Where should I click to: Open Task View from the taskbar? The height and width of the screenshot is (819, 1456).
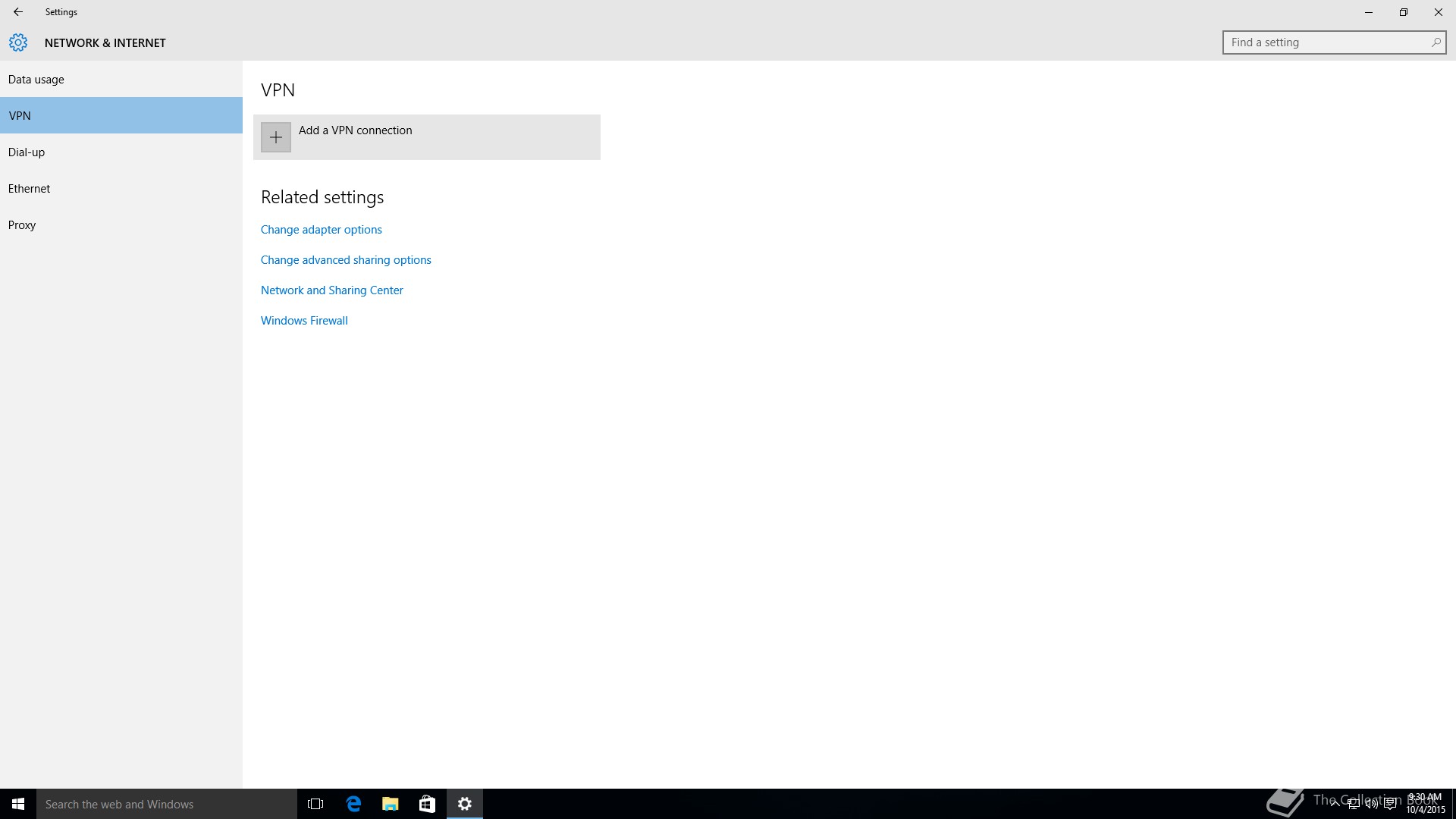click(315, 804)
